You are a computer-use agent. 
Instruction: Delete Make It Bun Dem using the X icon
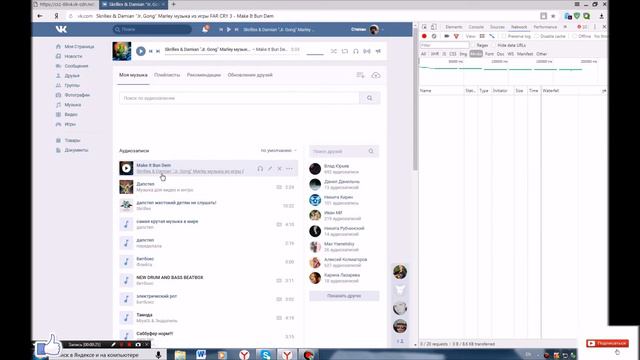(x=280, y=169)
